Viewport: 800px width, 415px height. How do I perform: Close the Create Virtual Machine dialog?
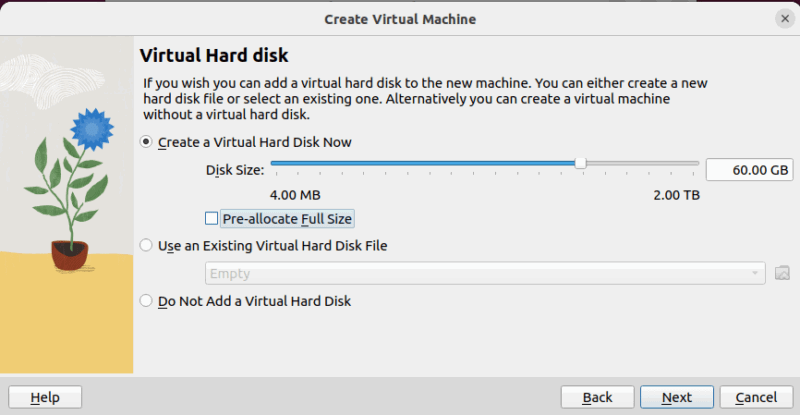(x=783, y=19)
